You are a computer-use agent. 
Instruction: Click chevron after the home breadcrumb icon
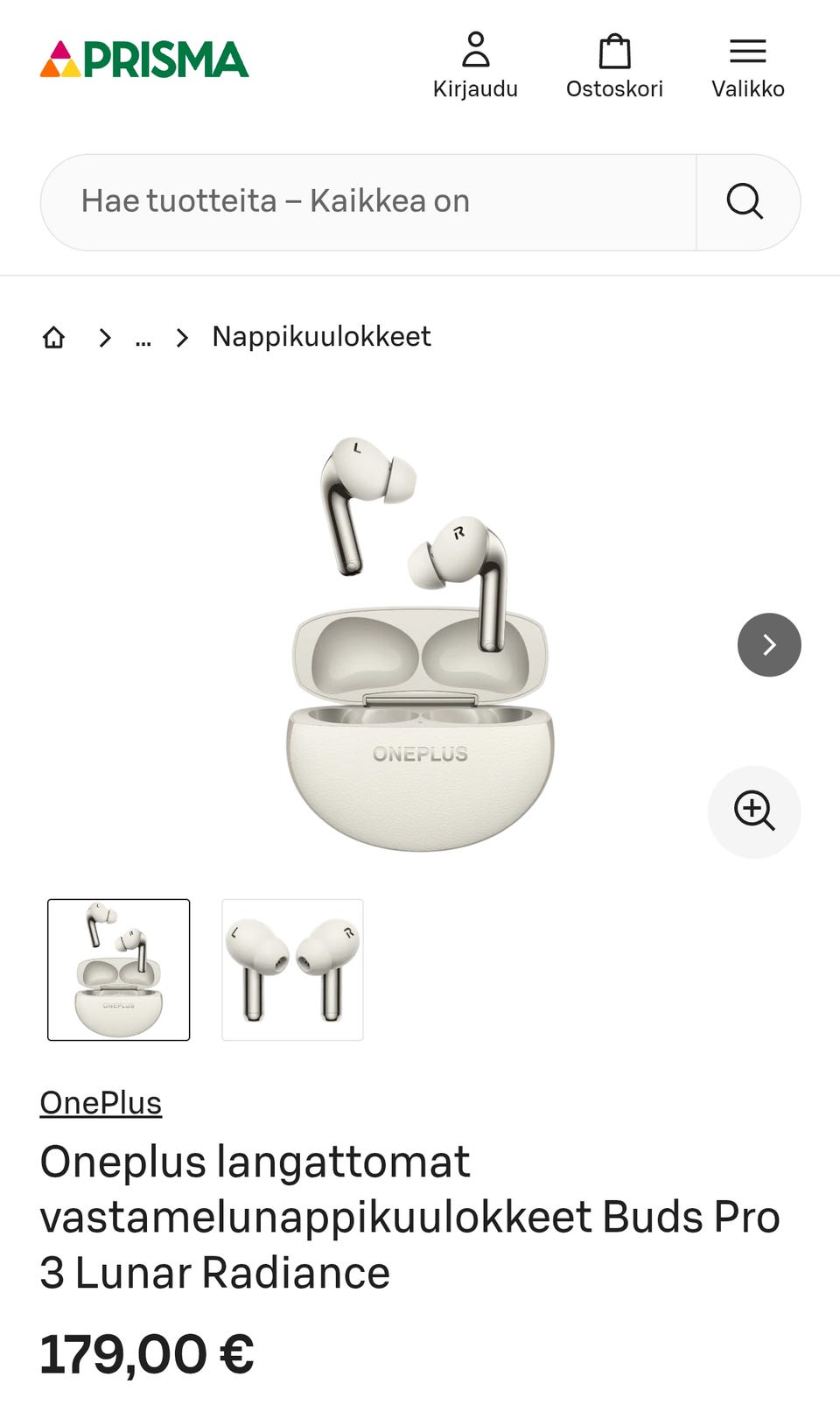105,337
